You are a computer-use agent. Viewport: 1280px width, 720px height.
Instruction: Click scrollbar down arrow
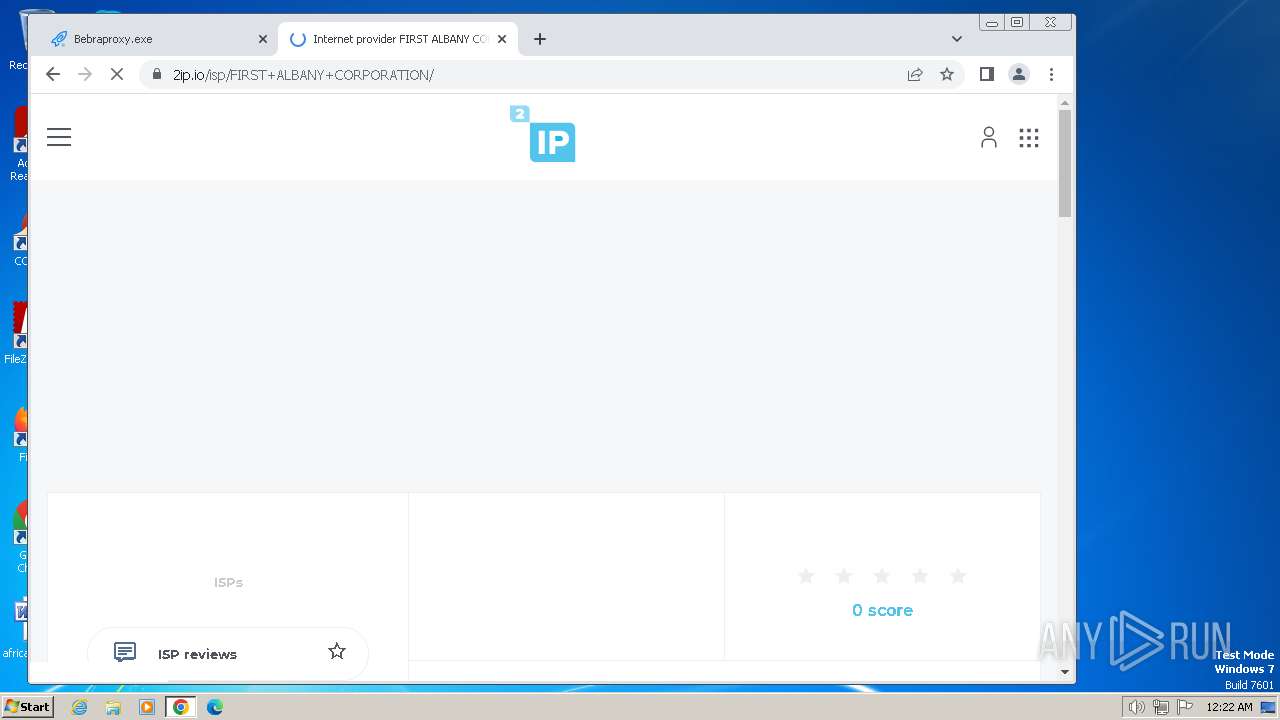[1065, 672]
